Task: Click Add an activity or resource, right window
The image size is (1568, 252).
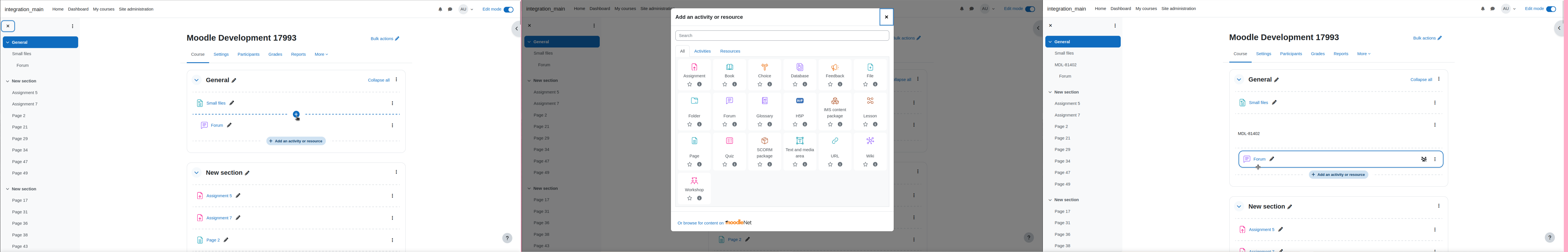Action: point(1338,175)
